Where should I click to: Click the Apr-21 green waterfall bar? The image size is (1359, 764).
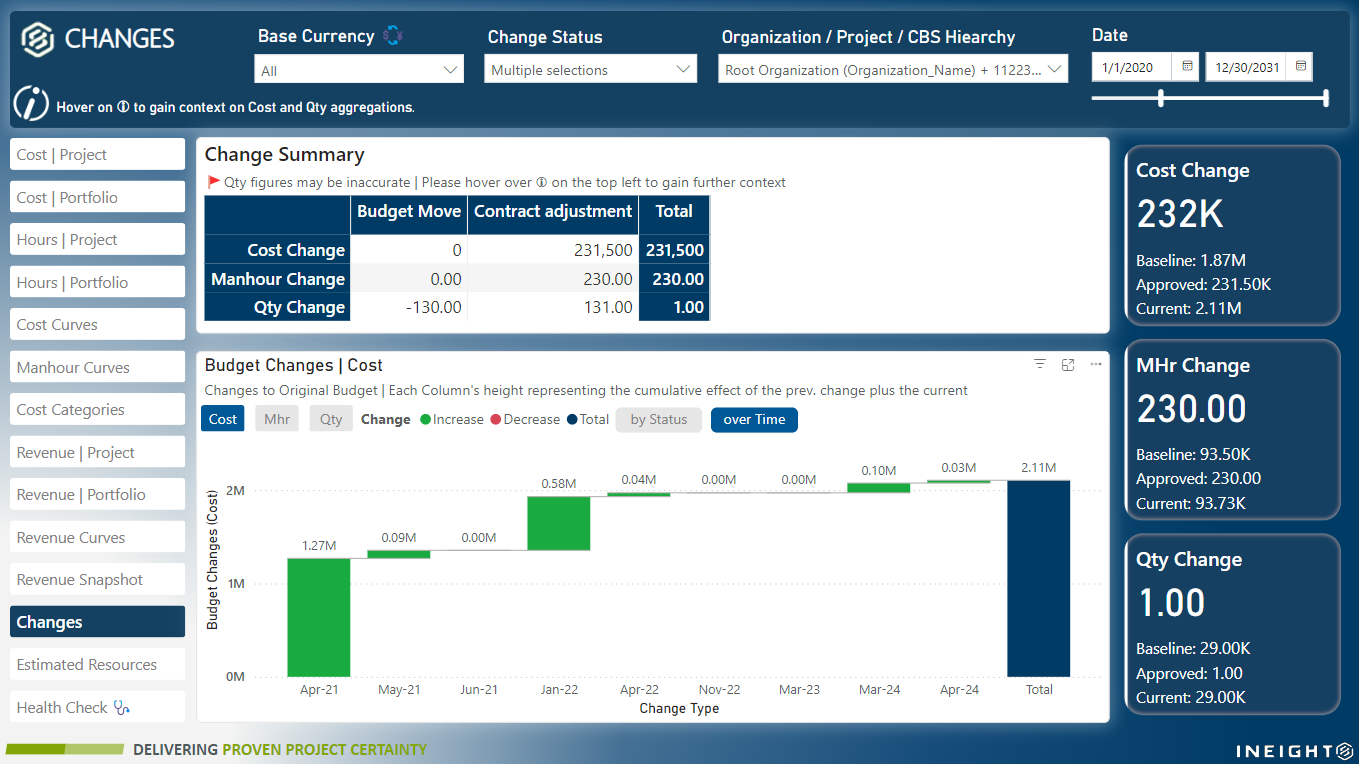pyautogui.click(x=318, y=617)
